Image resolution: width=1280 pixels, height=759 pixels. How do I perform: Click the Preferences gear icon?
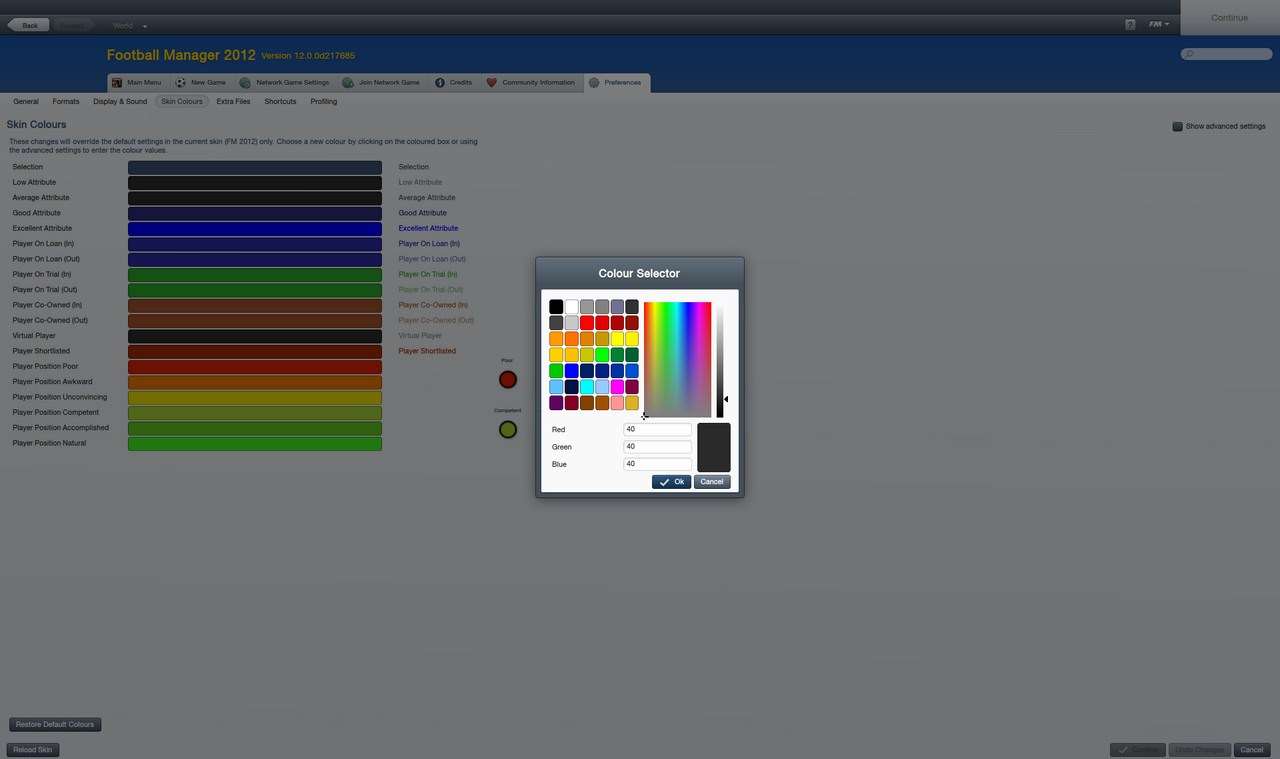594,83
